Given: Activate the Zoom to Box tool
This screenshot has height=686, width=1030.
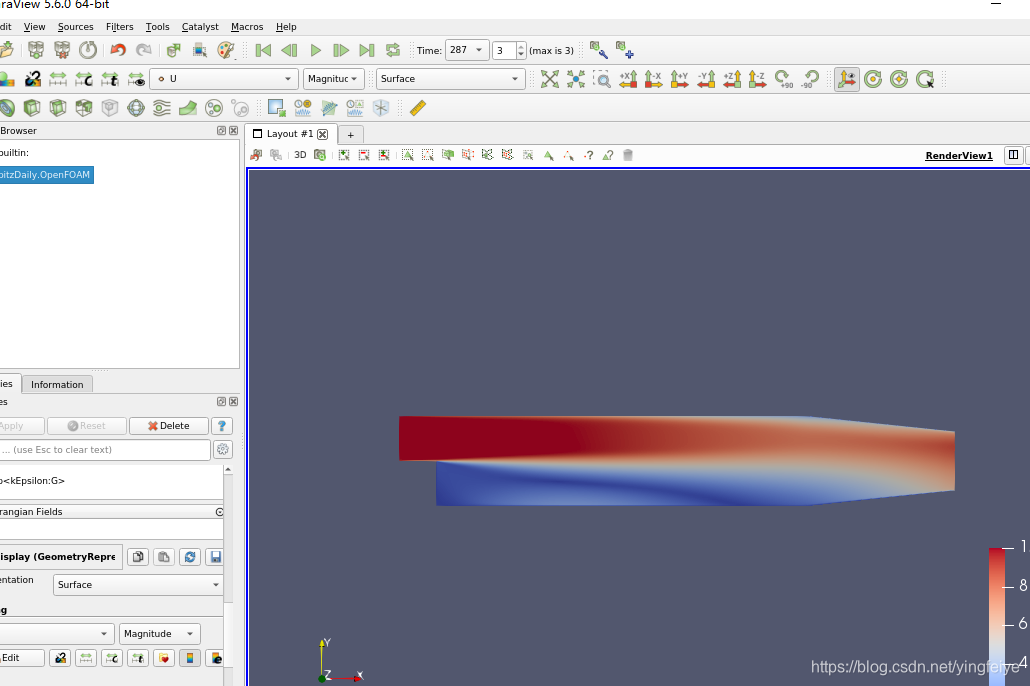Looking at the screenshot, I should [x=602, y=78].
